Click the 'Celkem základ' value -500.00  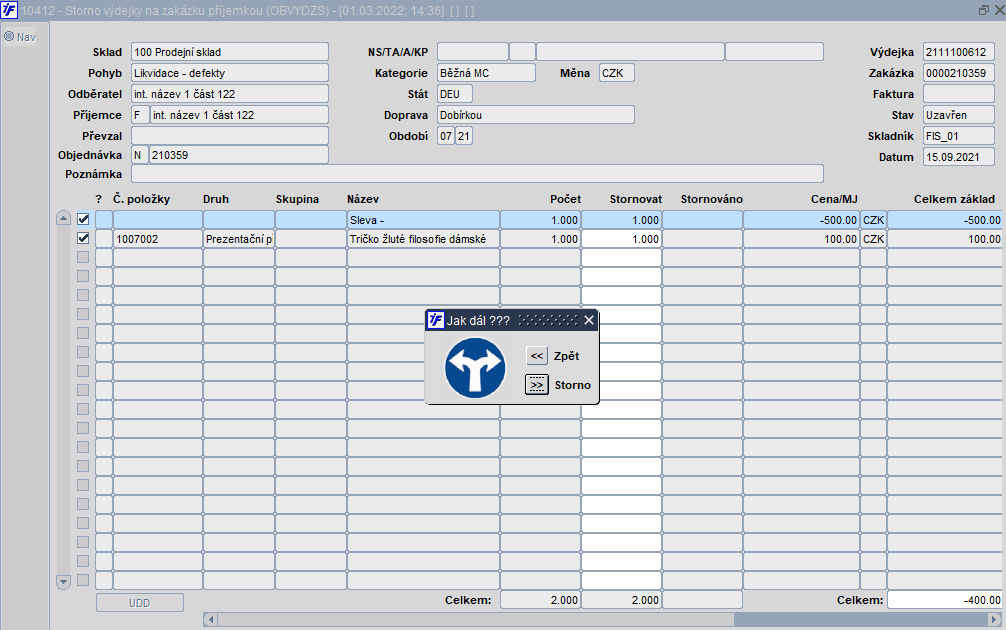pos(945,220)
